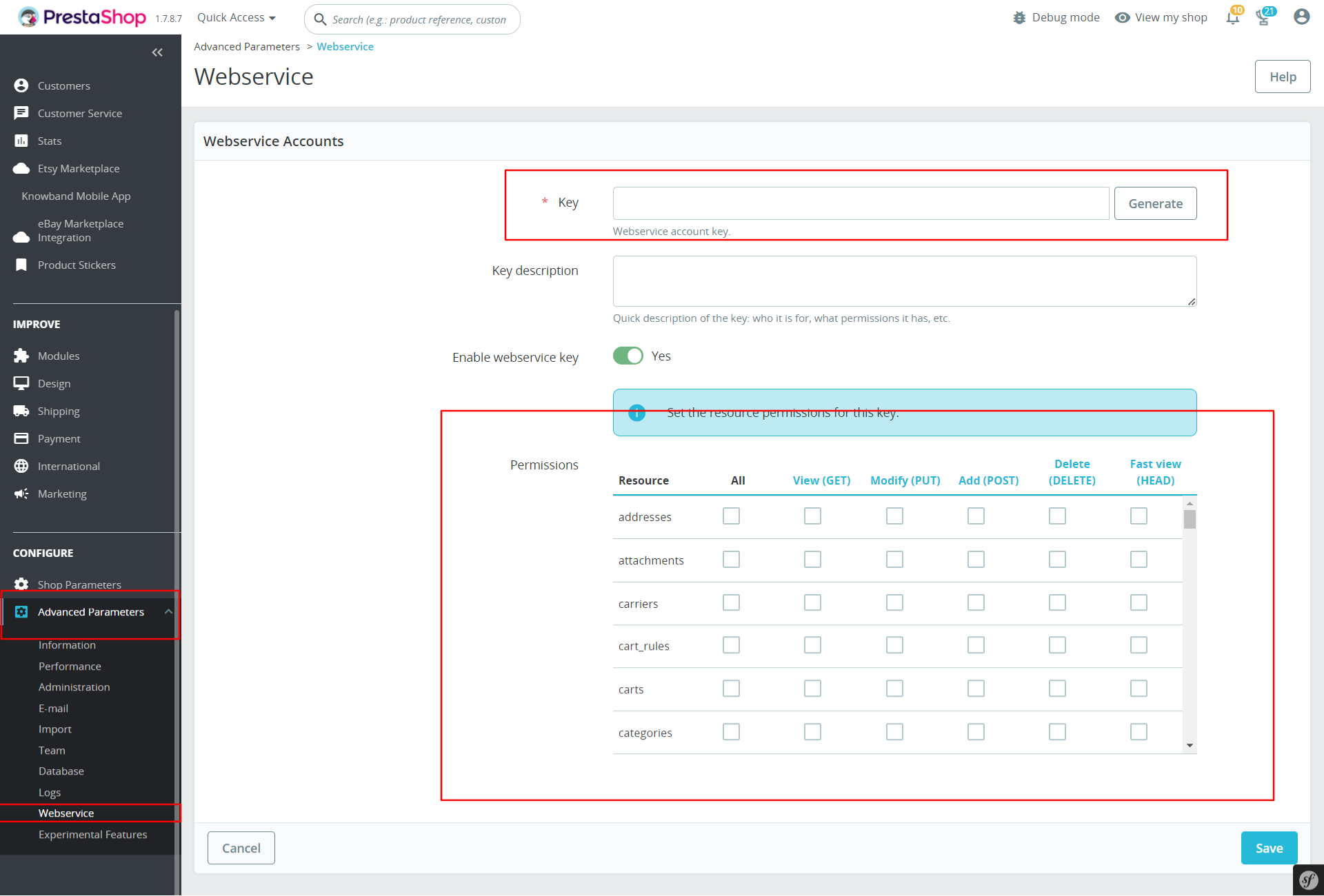The image size is (1324, 896).
Task: Open the Quick Access dropdown
Action: click(x=237, y=18)
